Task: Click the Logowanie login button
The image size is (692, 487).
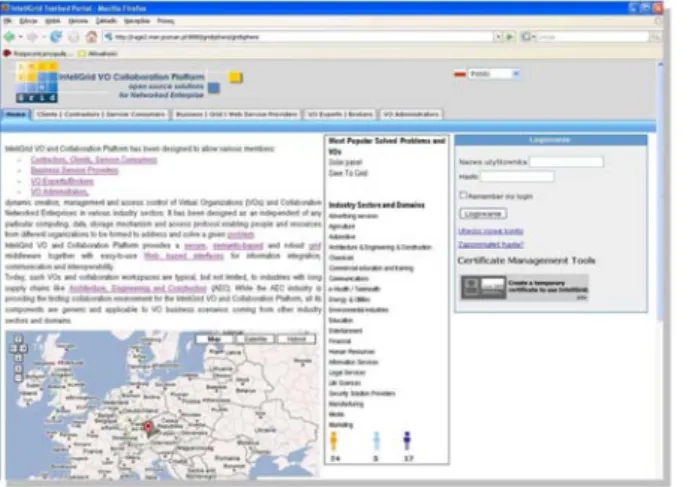Action: click(483, 214)
